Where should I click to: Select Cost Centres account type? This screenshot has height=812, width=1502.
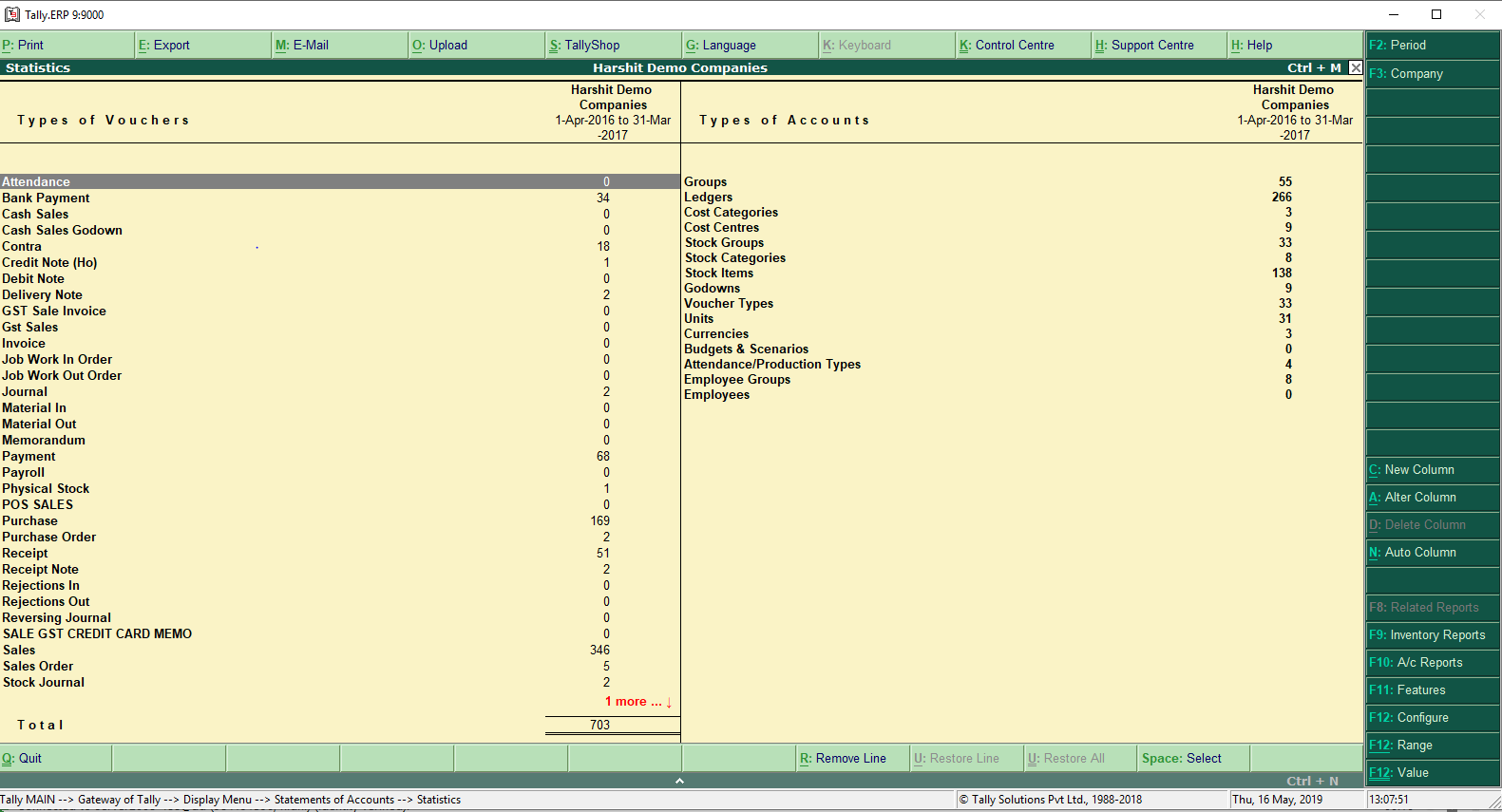(x=1022, y=227)
